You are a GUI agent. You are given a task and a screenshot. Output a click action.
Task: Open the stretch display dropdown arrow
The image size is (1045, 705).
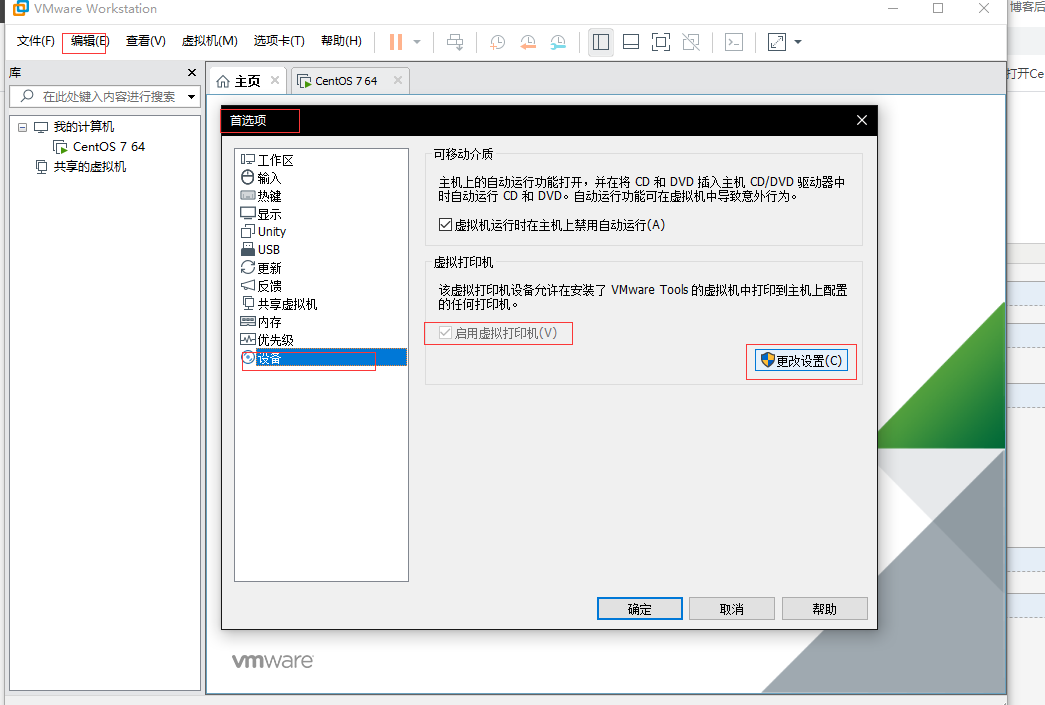point(798,42)
